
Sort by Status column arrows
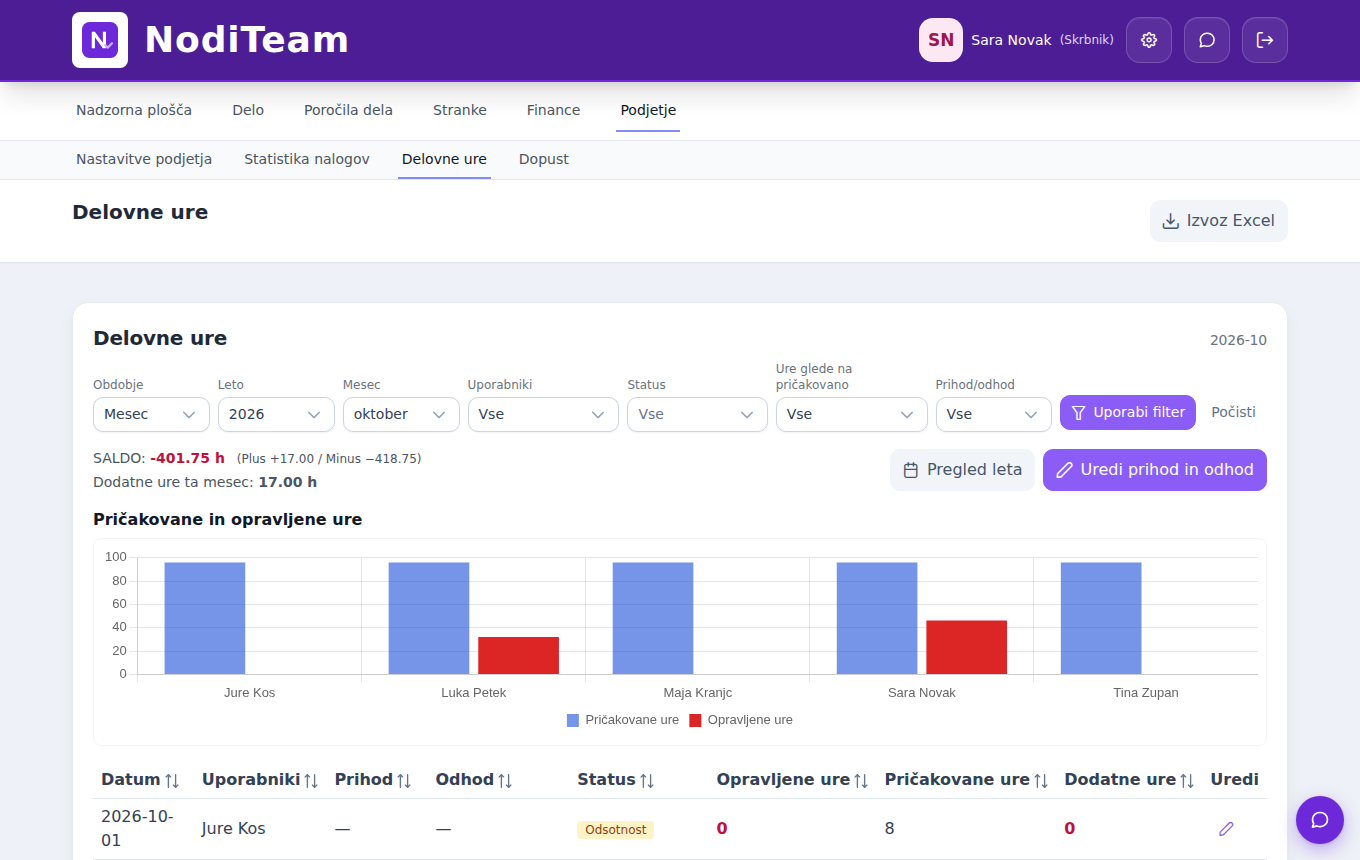[647, 780]
